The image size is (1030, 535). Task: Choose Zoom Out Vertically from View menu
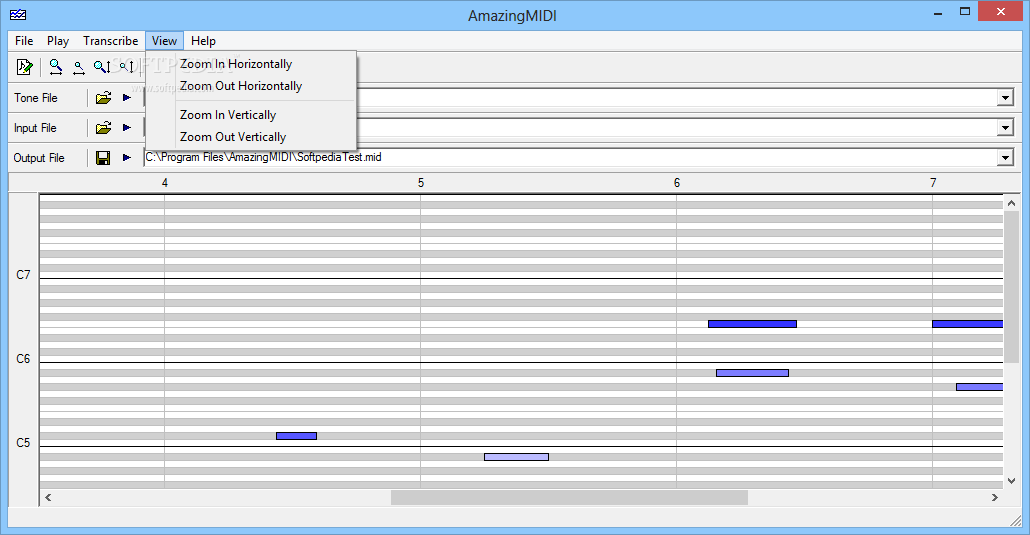click(251, 137)
